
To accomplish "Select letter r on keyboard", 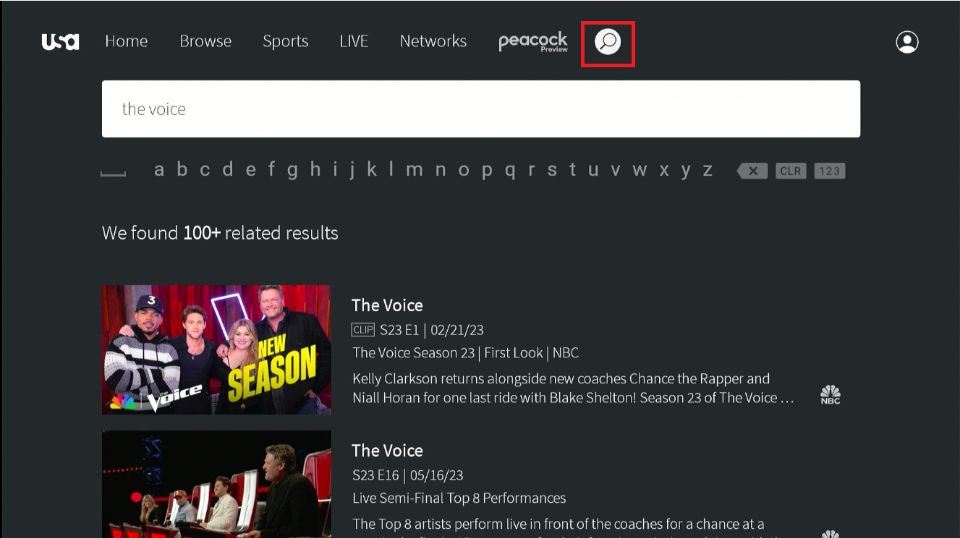I will [x=531, y=170].
